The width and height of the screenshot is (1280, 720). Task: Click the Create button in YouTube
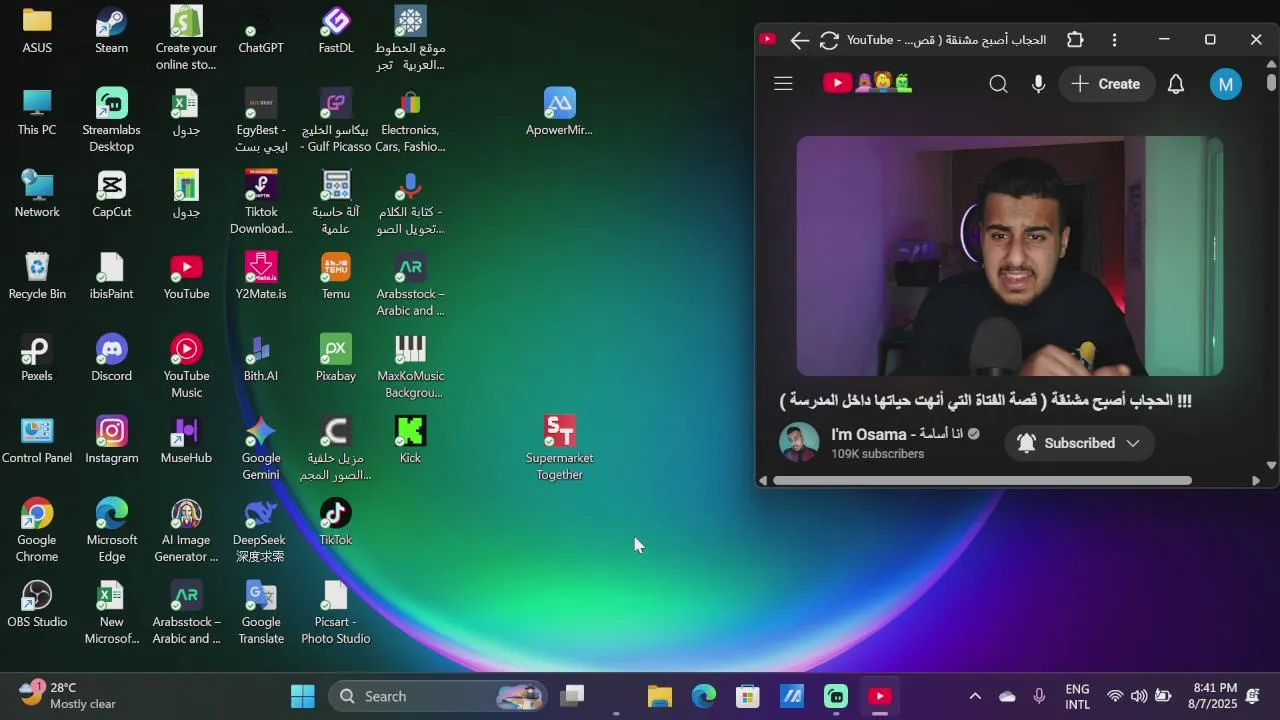tap(1106, 84)
